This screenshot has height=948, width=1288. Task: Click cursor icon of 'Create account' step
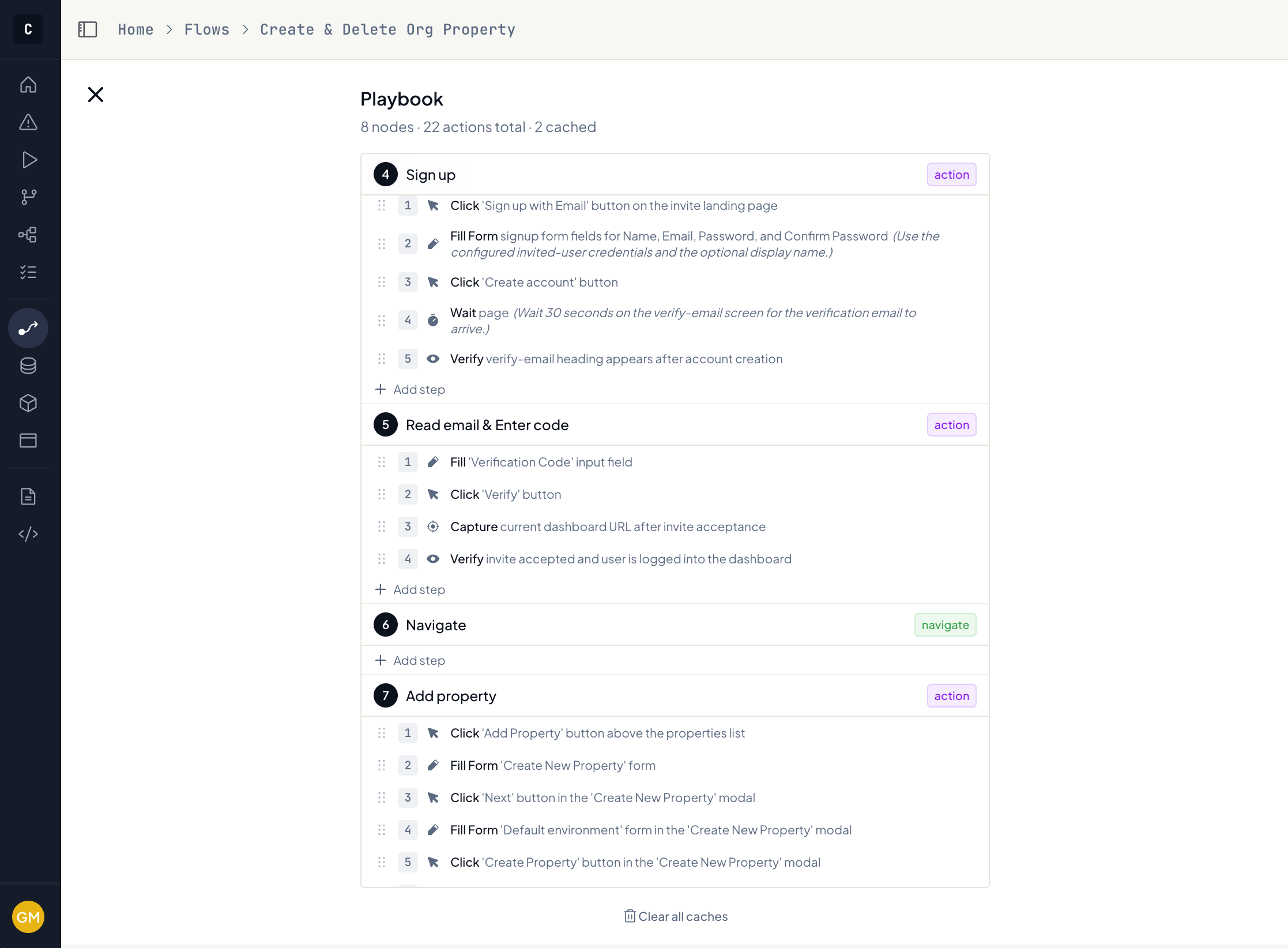433,282
